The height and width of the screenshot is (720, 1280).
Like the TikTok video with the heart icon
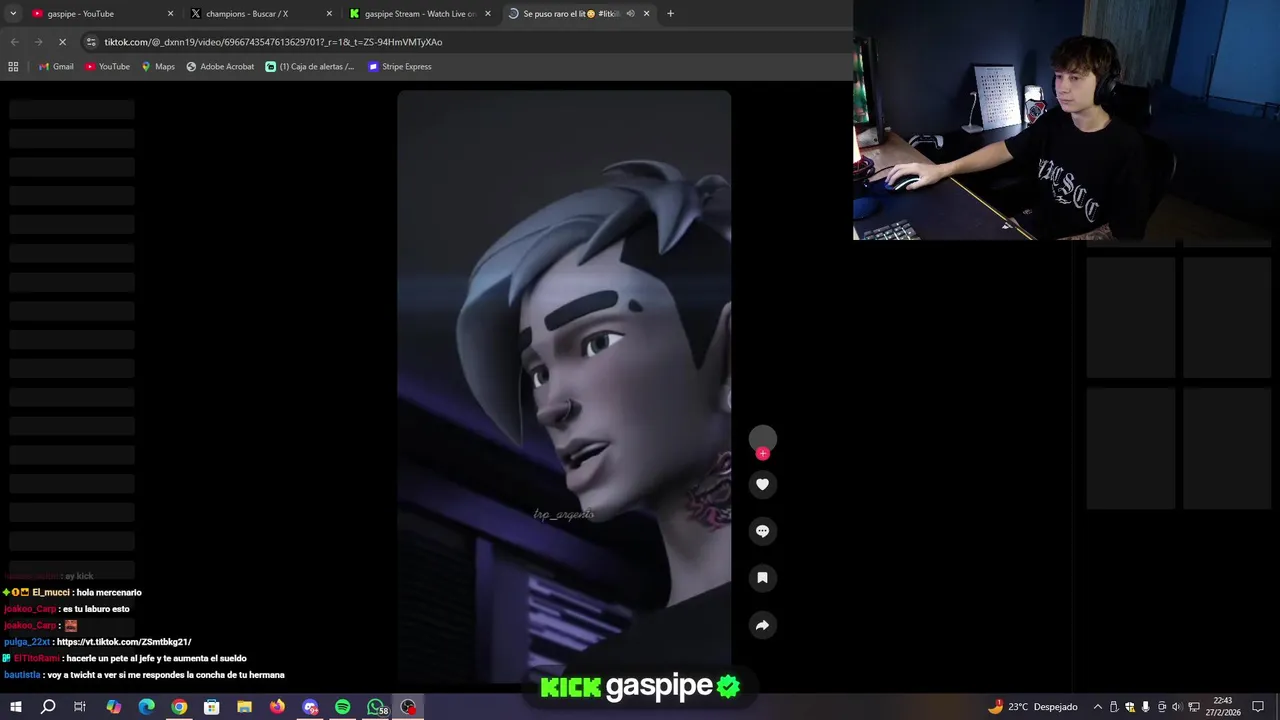762,485
